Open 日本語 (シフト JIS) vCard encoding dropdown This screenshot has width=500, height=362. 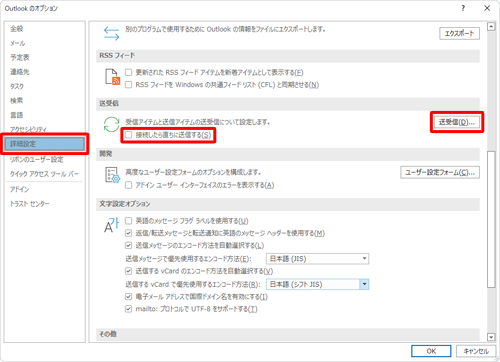click(x=317, y=284)
